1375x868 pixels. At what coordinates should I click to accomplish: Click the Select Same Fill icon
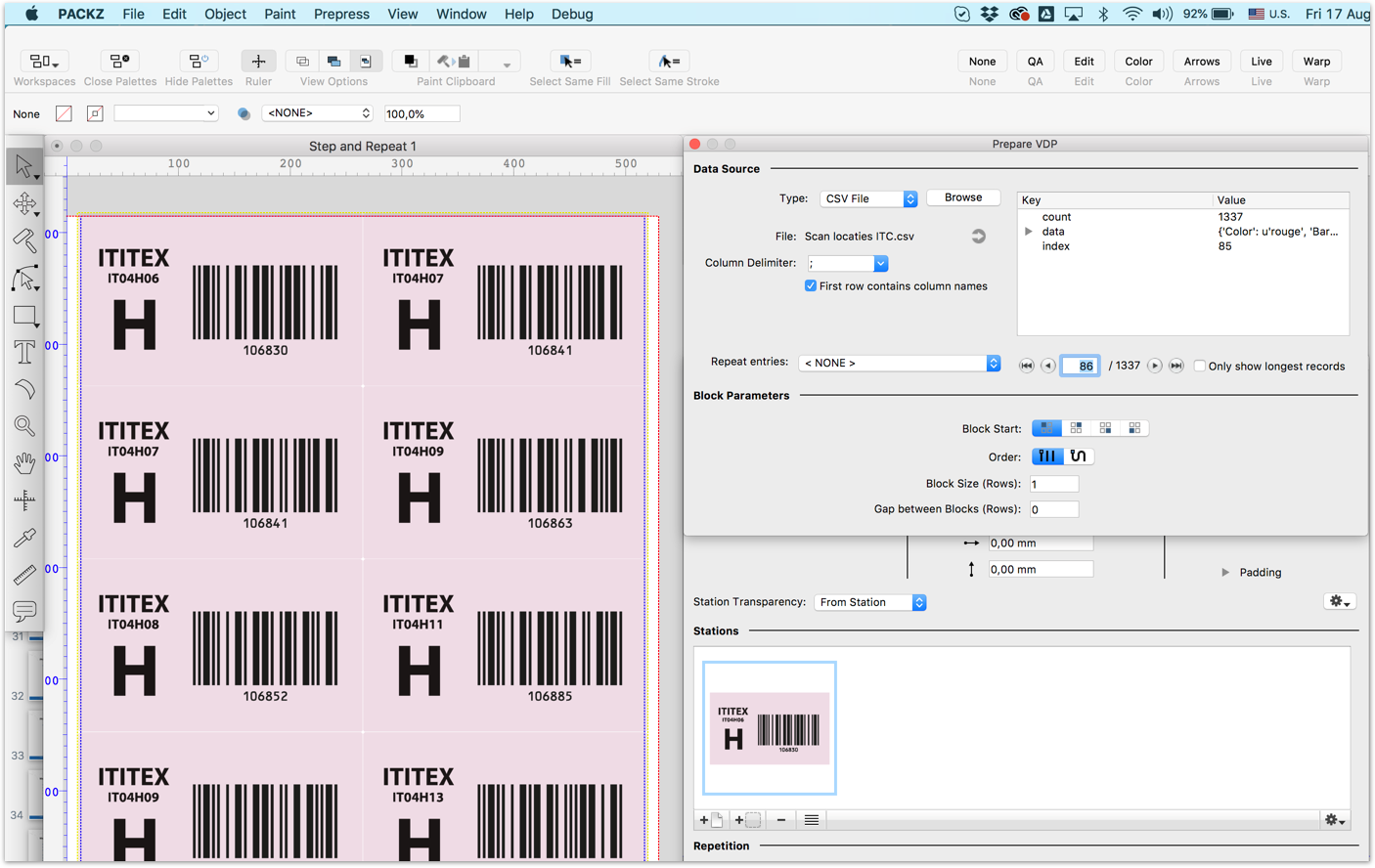(570, 61)
